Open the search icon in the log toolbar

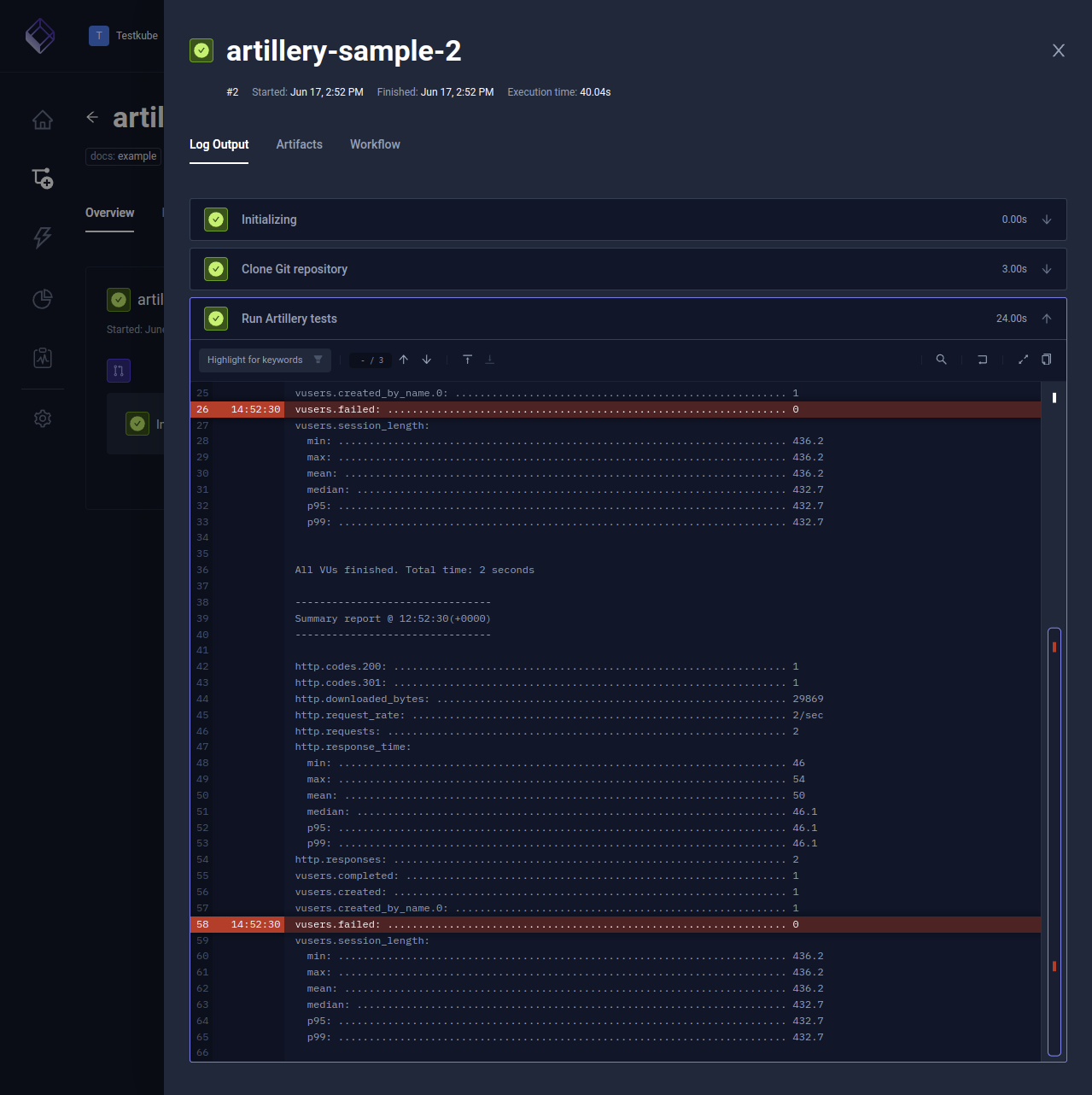(941, 360)
